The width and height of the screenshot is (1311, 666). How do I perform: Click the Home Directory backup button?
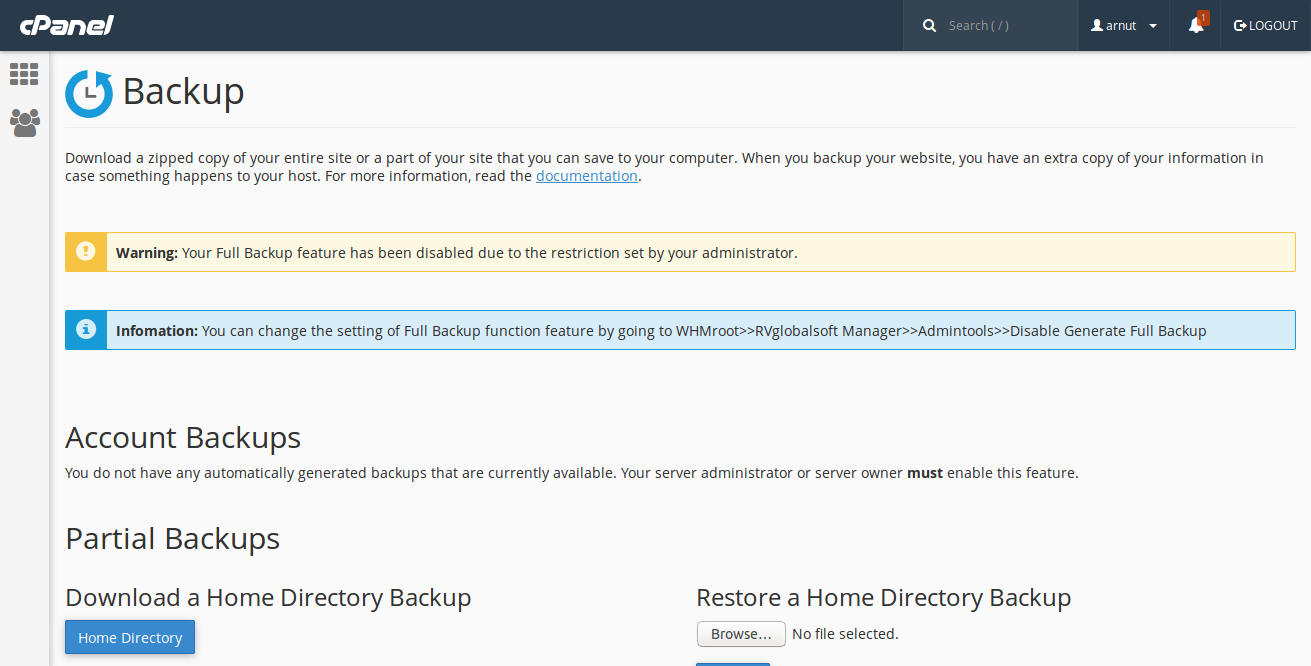point(129,637)
